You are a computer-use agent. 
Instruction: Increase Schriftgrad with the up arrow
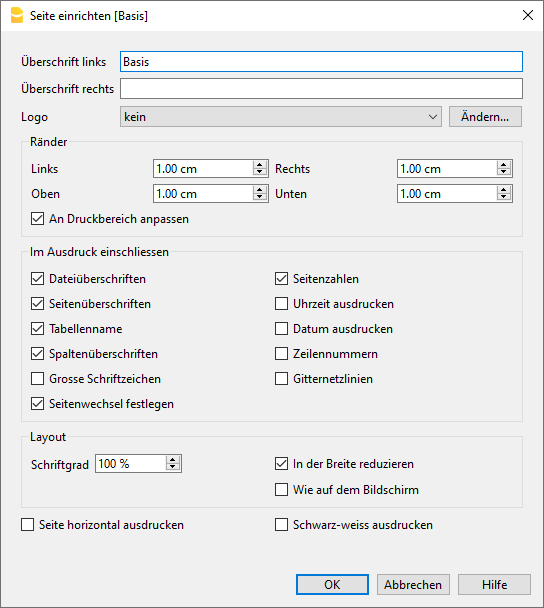tap(173, 460)
